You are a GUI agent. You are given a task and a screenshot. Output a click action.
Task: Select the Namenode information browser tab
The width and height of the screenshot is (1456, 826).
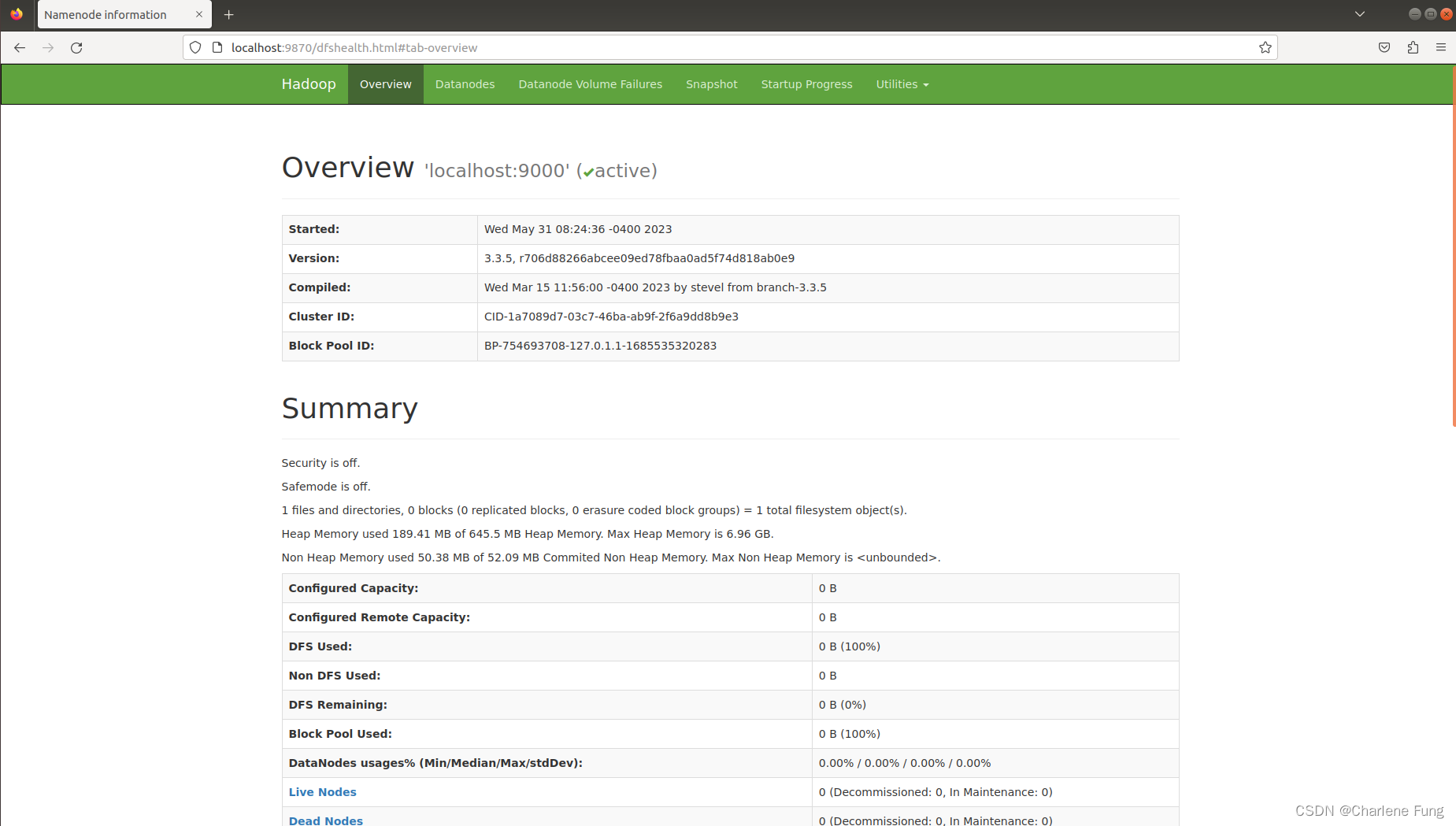(x=124, y=15)
